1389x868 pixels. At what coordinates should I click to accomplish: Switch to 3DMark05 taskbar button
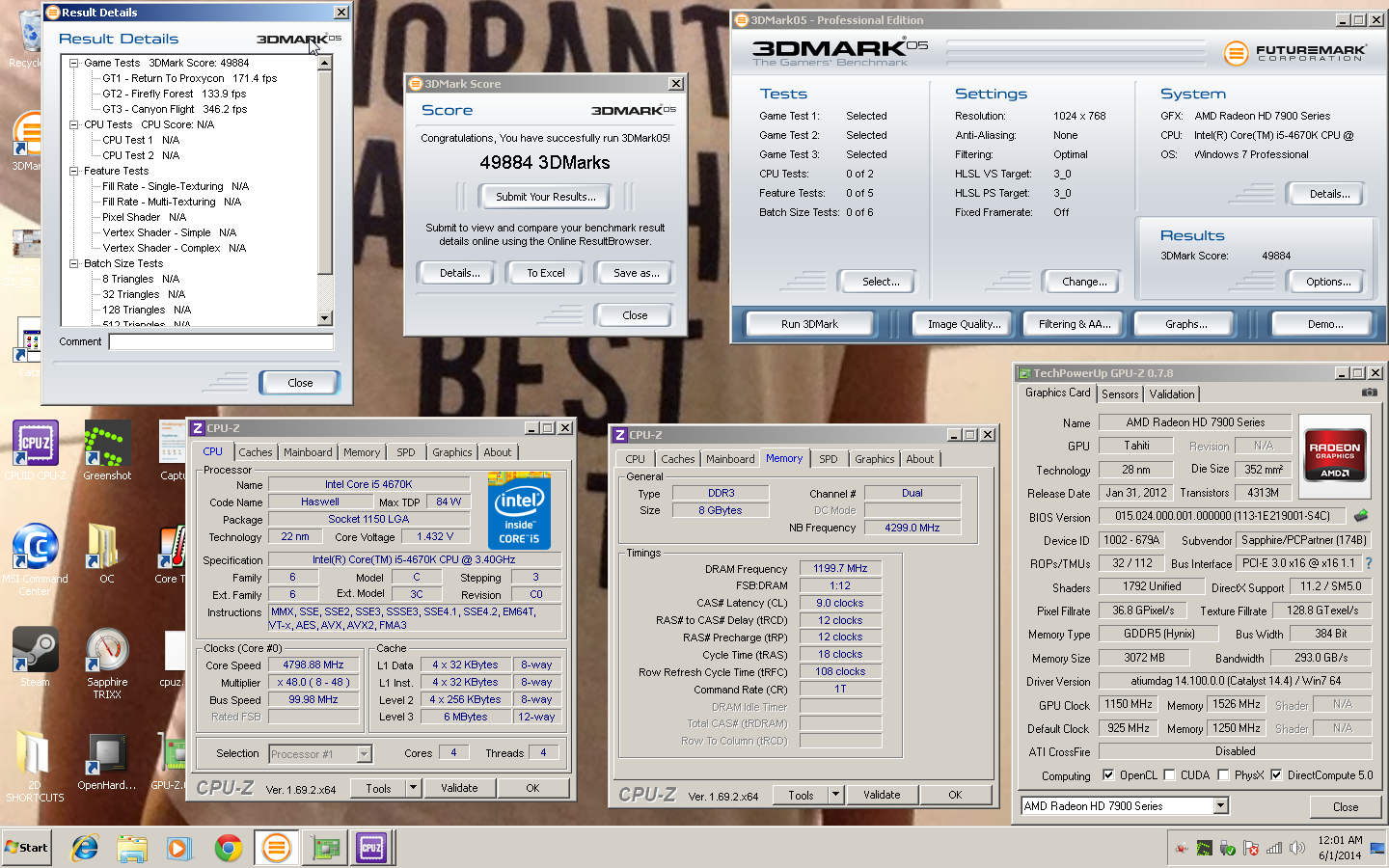click(277, 848)
